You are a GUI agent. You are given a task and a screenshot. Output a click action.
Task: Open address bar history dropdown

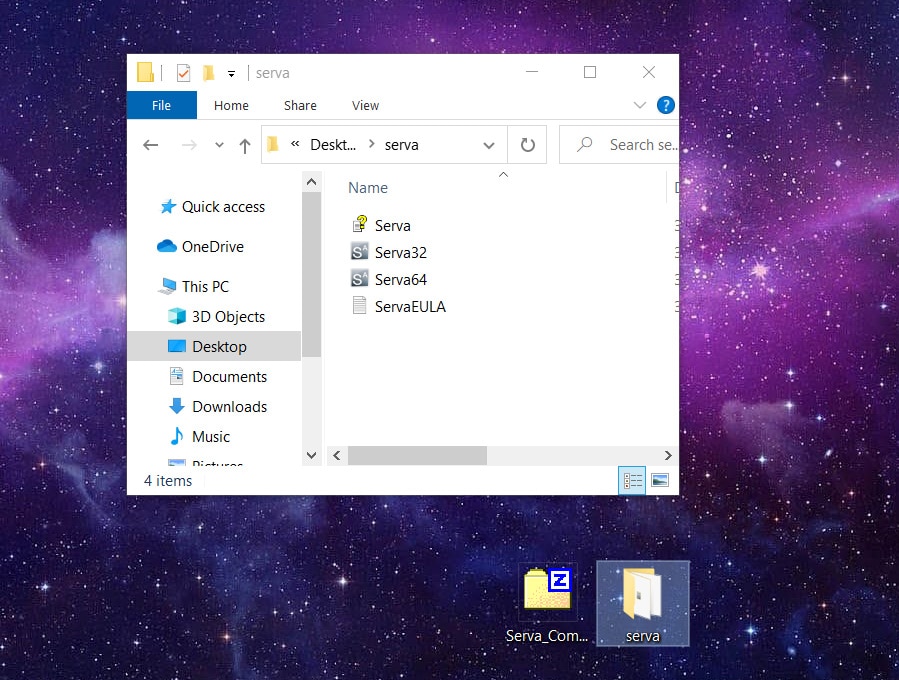(488, 146)
